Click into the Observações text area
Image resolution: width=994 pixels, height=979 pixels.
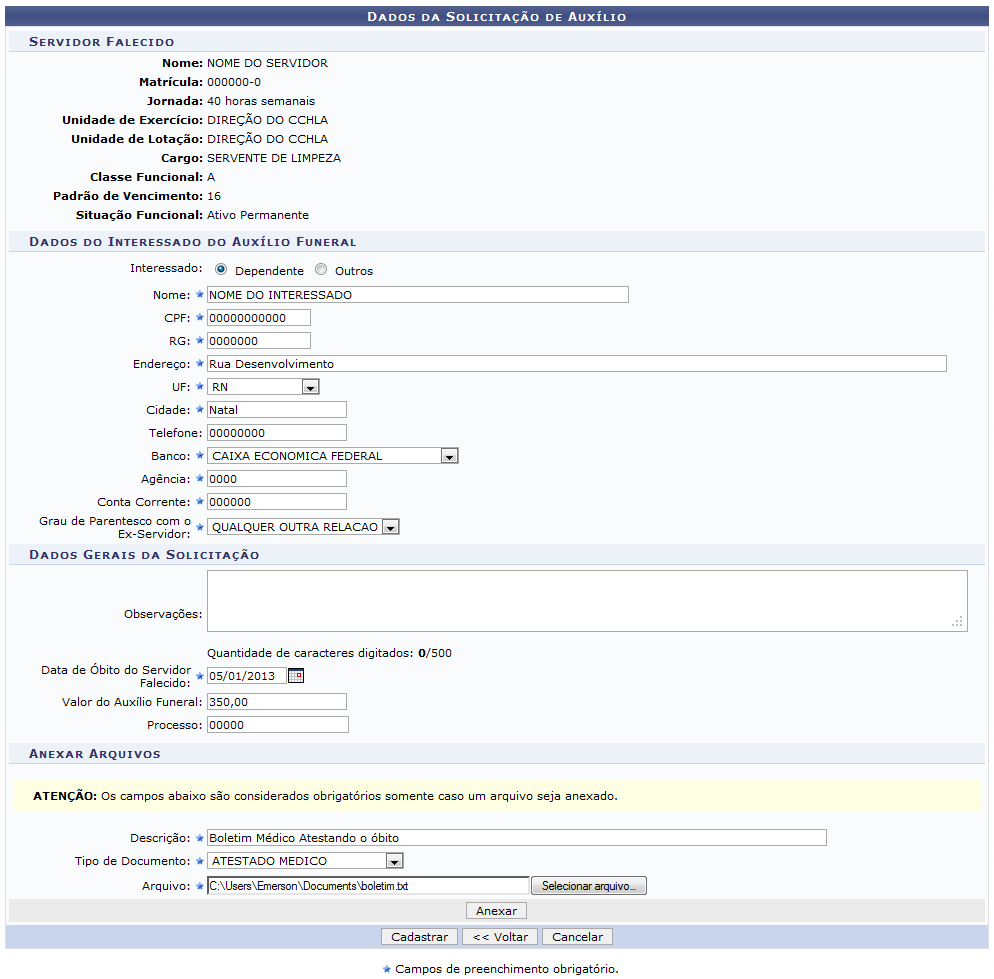coord(586,601)
